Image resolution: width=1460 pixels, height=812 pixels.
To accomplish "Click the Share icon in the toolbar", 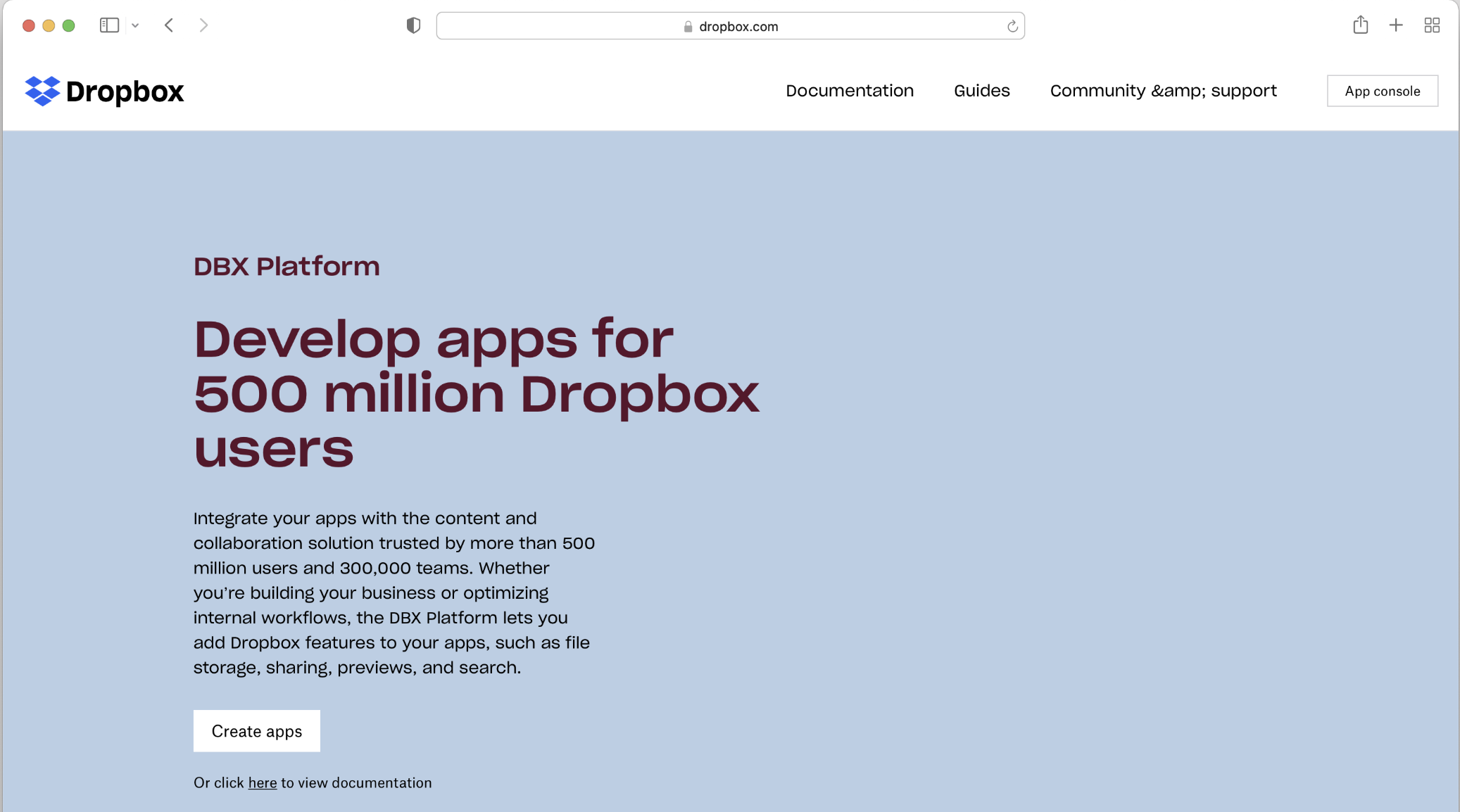I will pyautogui.click(x=1360, y=25).
